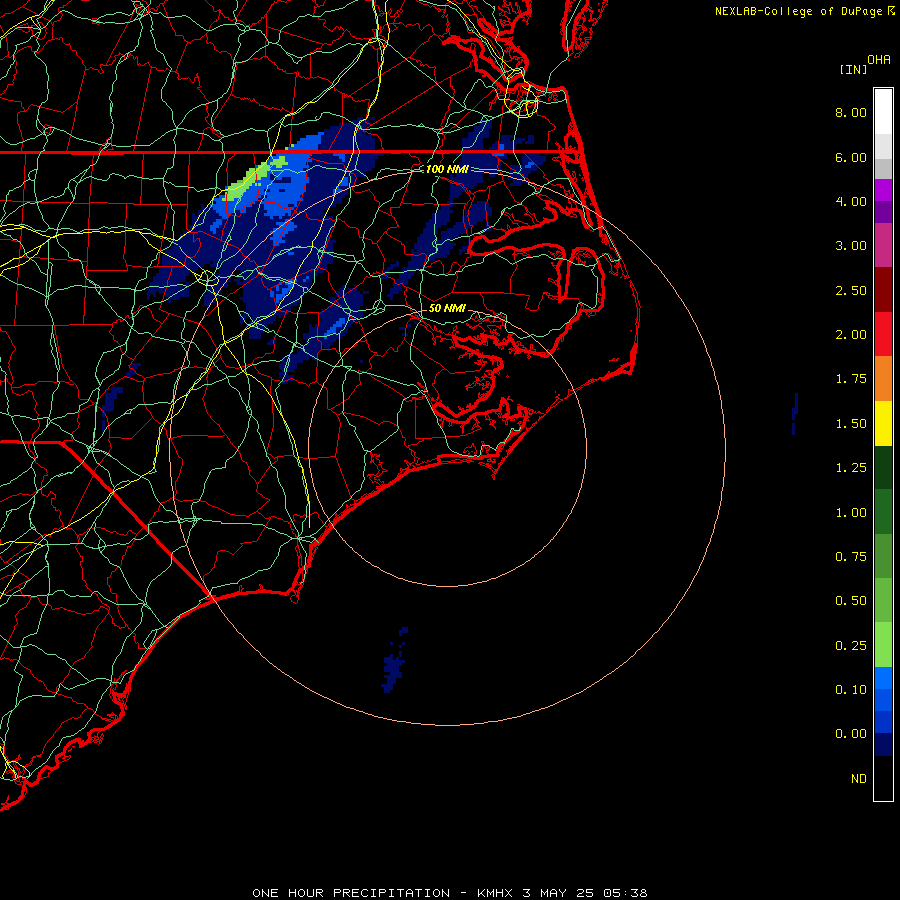Click the ND legend label
The height and width of the screenshot is (900, 900).
pos(859,779)
